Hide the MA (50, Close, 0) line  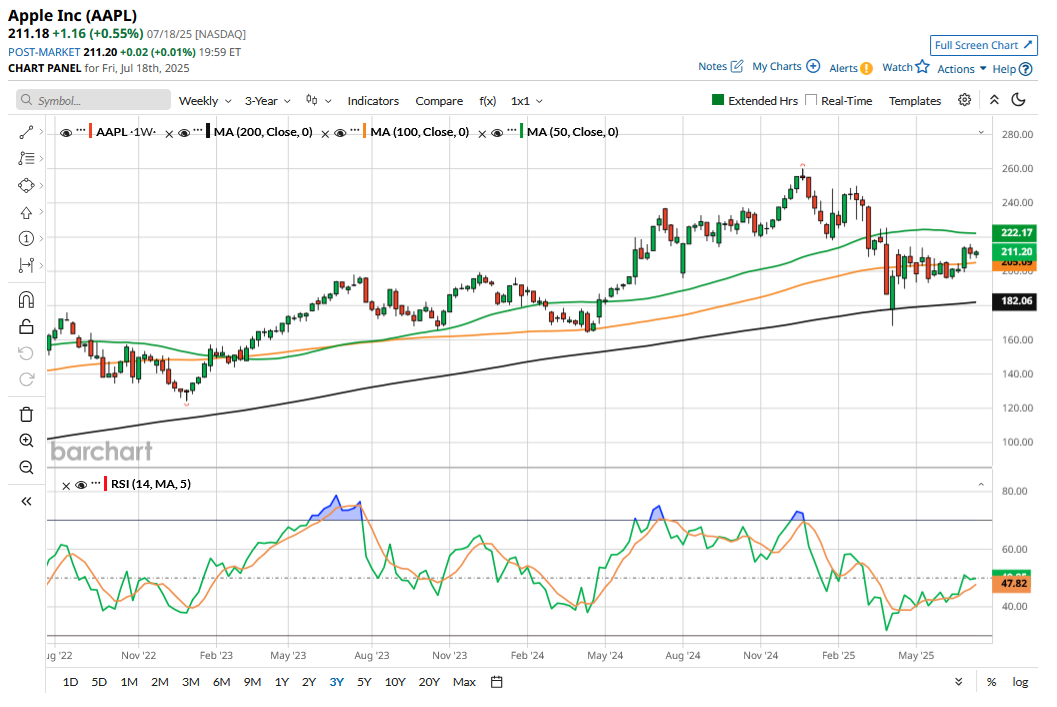[x=497, y=133]
